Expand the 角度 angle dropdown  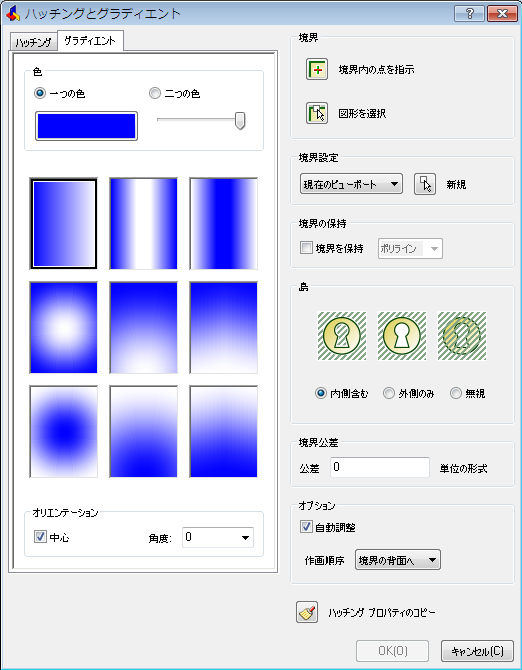pos(218,537)
